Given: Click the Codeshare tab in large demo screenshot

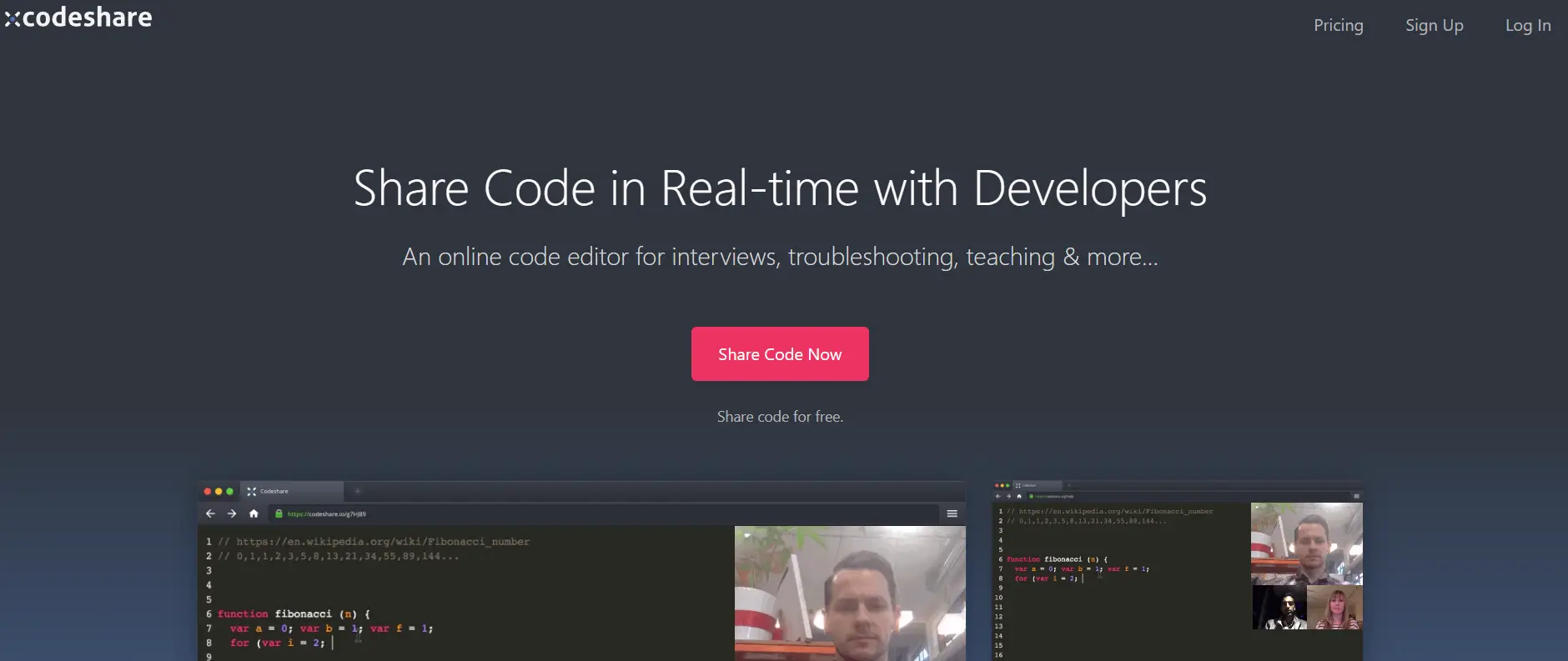Looking at the screenshot, I should [x=292, y=491].
